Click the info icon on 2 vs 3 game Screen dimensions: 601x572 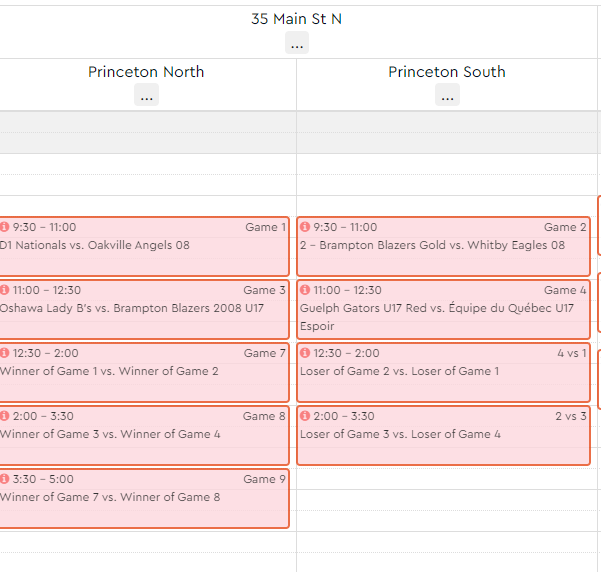point(306,417)
